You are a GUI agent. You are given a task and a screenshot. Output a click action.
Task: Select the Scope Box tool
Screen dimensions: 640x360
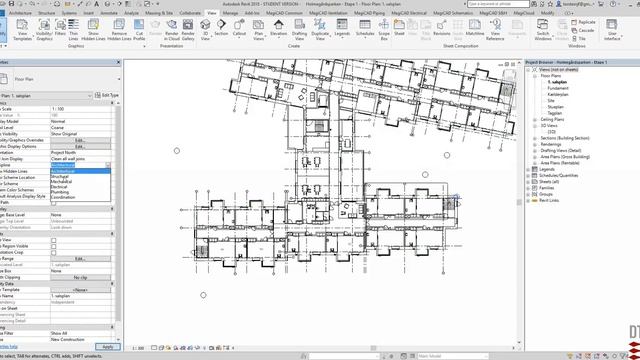384,29
